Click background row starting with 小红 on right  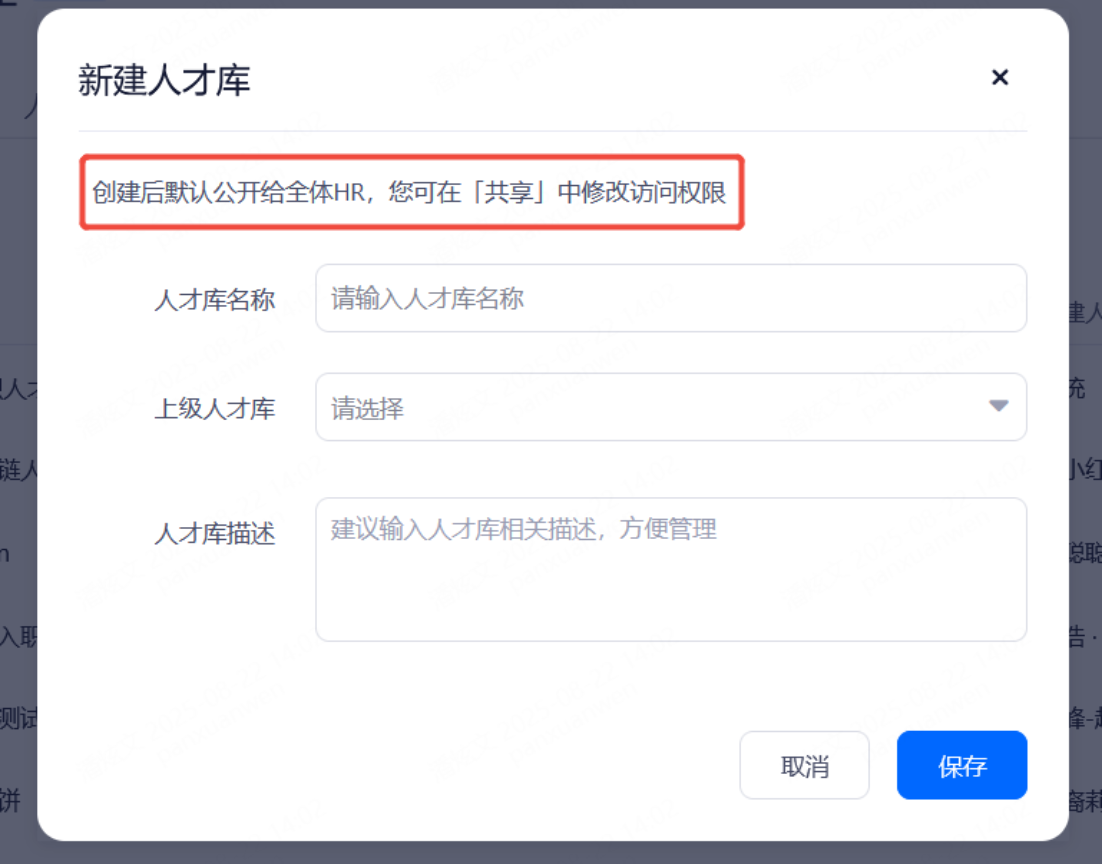pos(1084,468)
